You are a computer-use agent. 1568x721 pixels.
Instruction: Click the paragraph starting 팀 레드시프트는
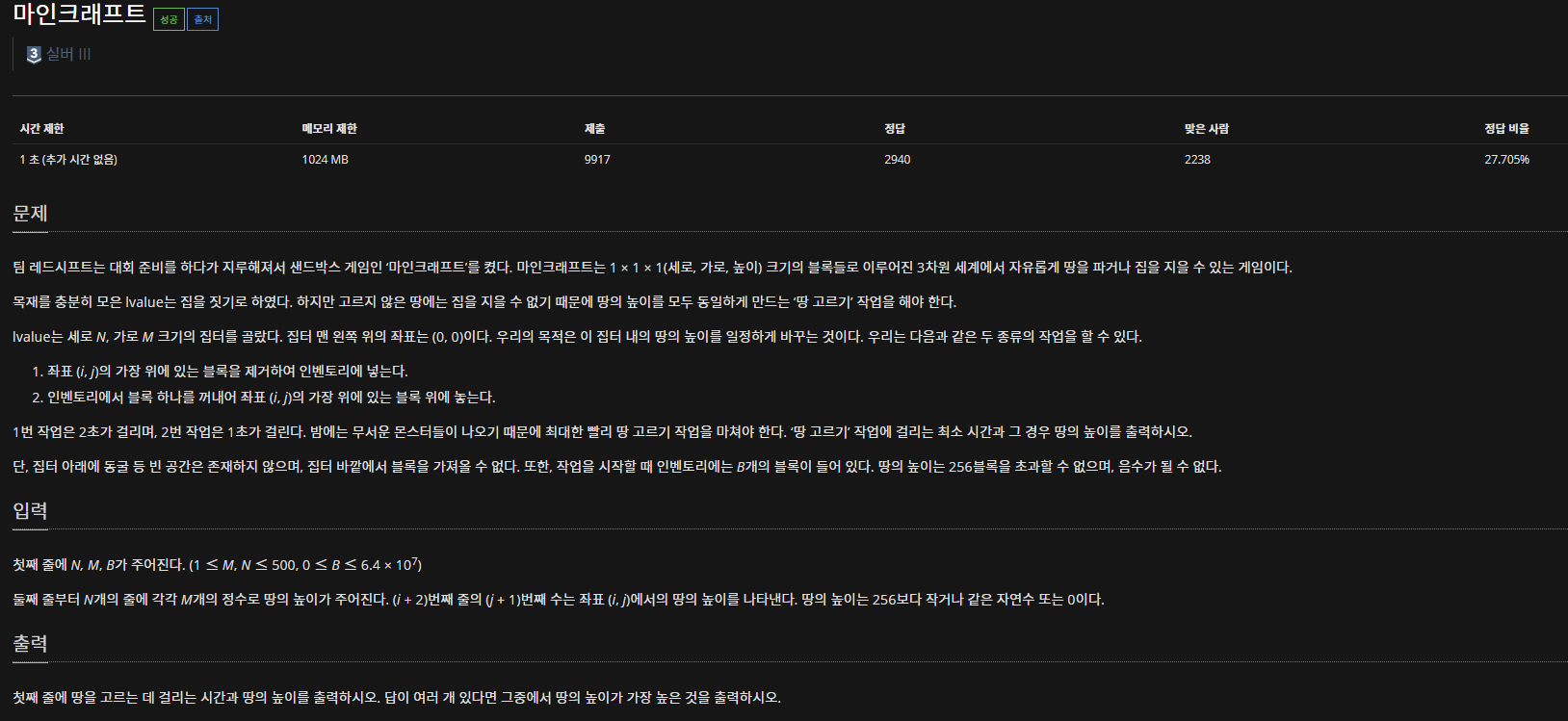click(652, 268)
